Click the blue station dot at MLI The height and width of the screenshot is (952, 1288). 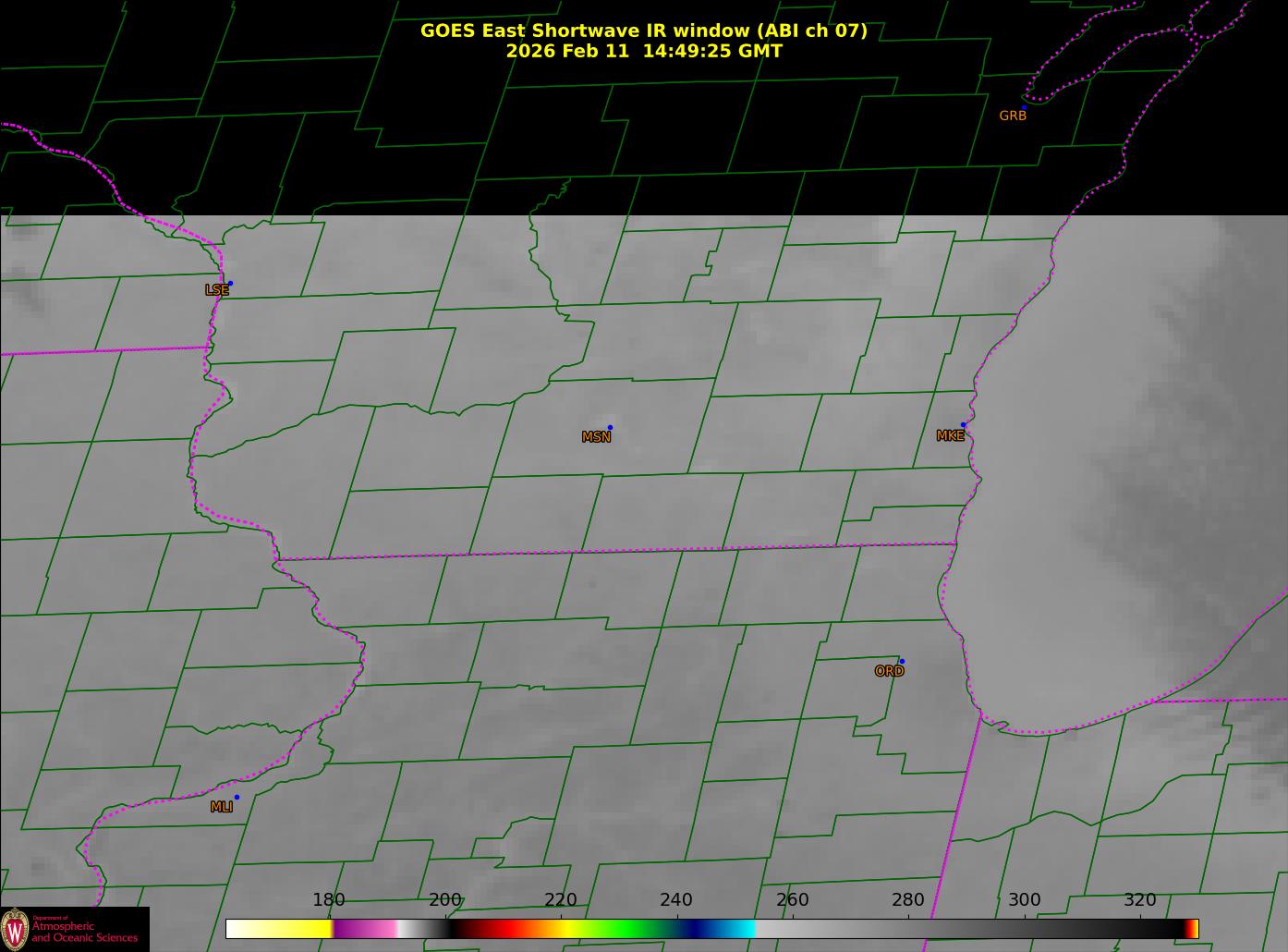click(x=237, y=797)
